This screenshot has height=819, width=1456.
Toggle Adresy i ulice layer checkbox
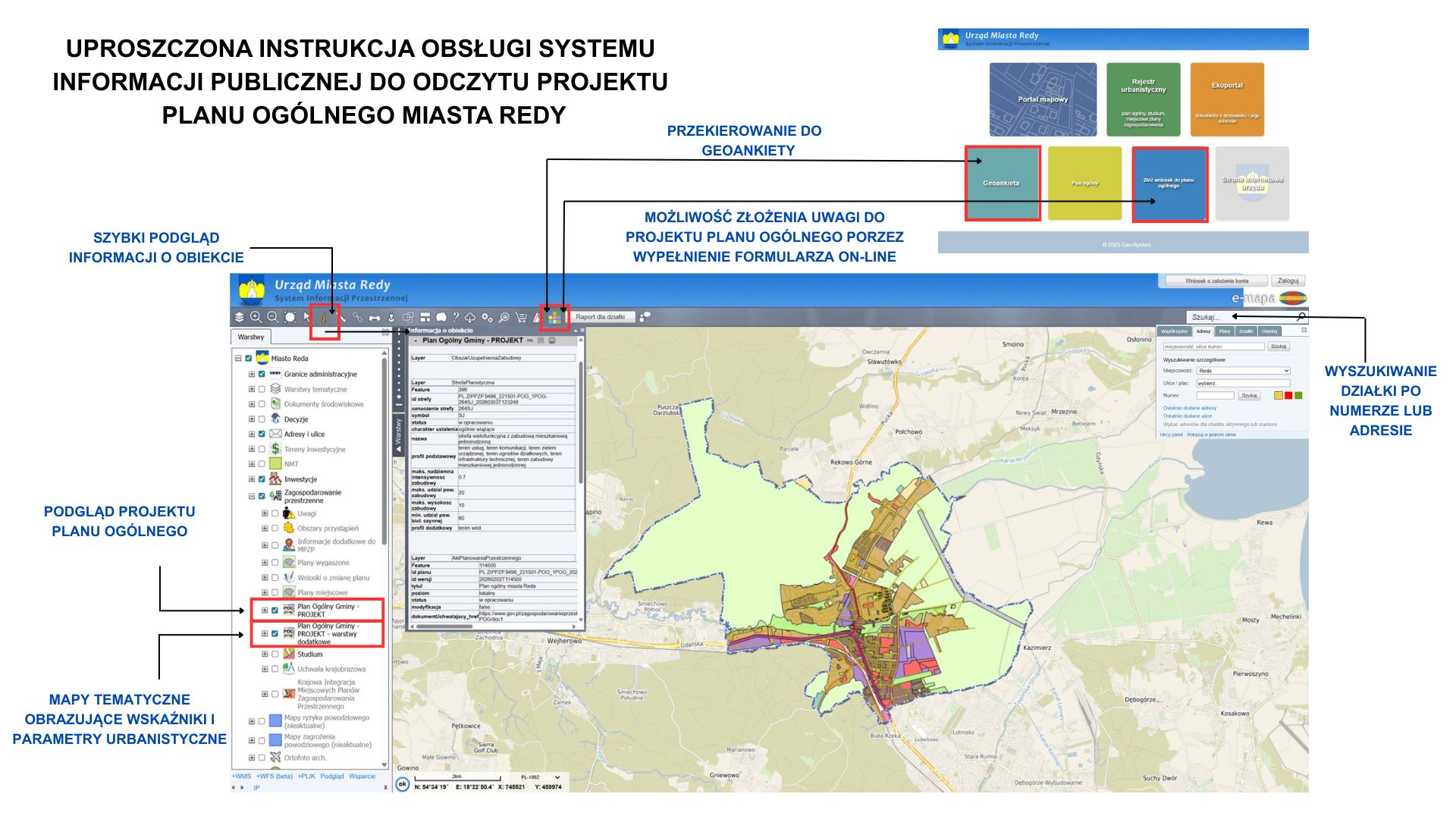click(x=262, y=434)
